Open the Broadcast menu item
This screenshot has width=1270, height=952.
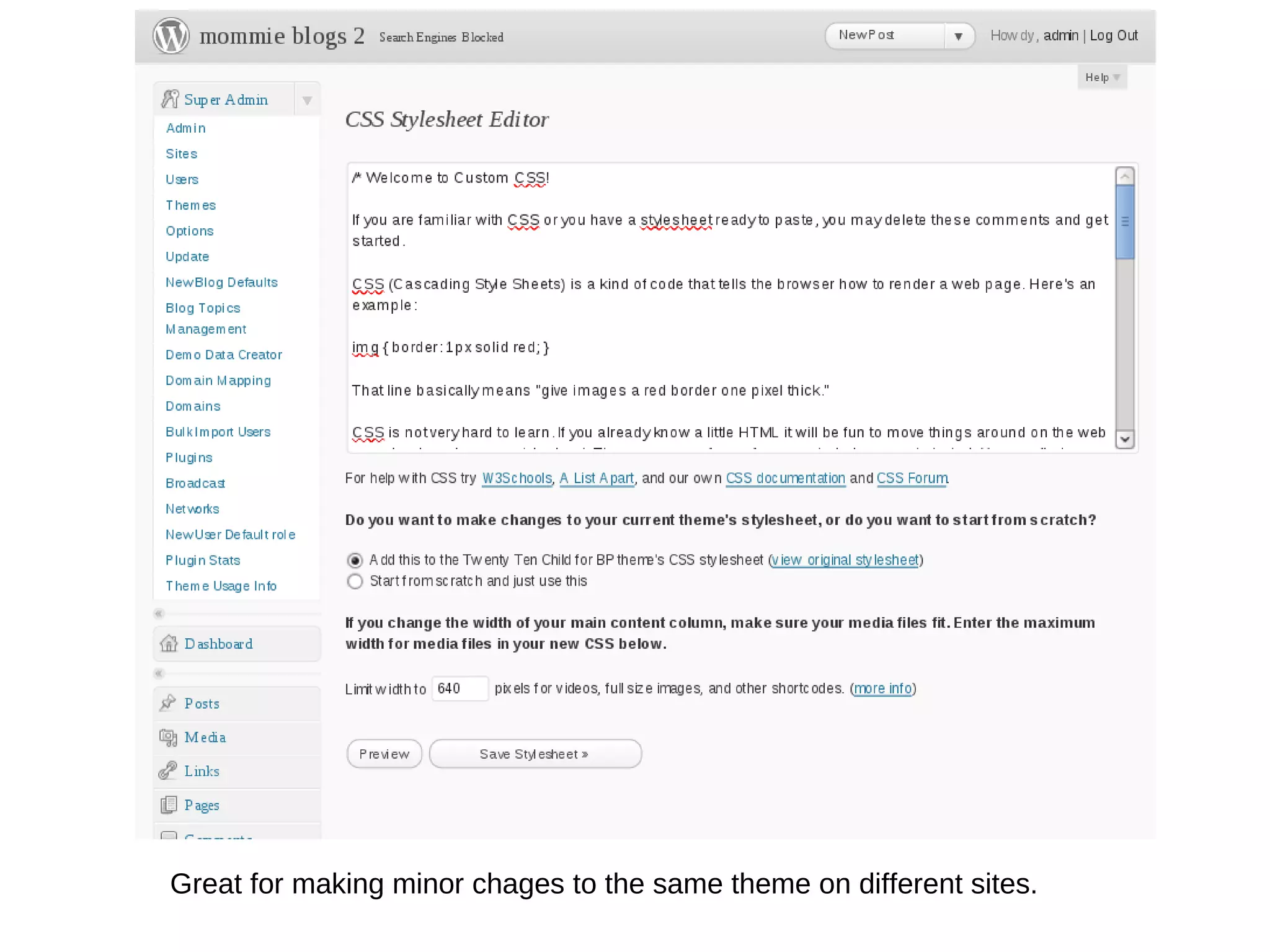195,483
